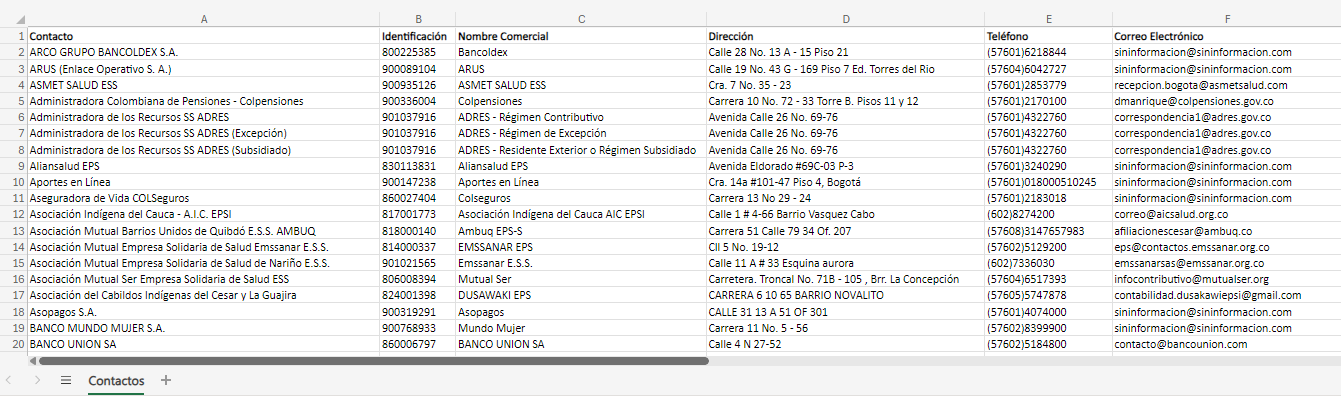Click identification cell 860006797
The image size is (1341, 398).
pyautogui.click(x=417, y=344)
